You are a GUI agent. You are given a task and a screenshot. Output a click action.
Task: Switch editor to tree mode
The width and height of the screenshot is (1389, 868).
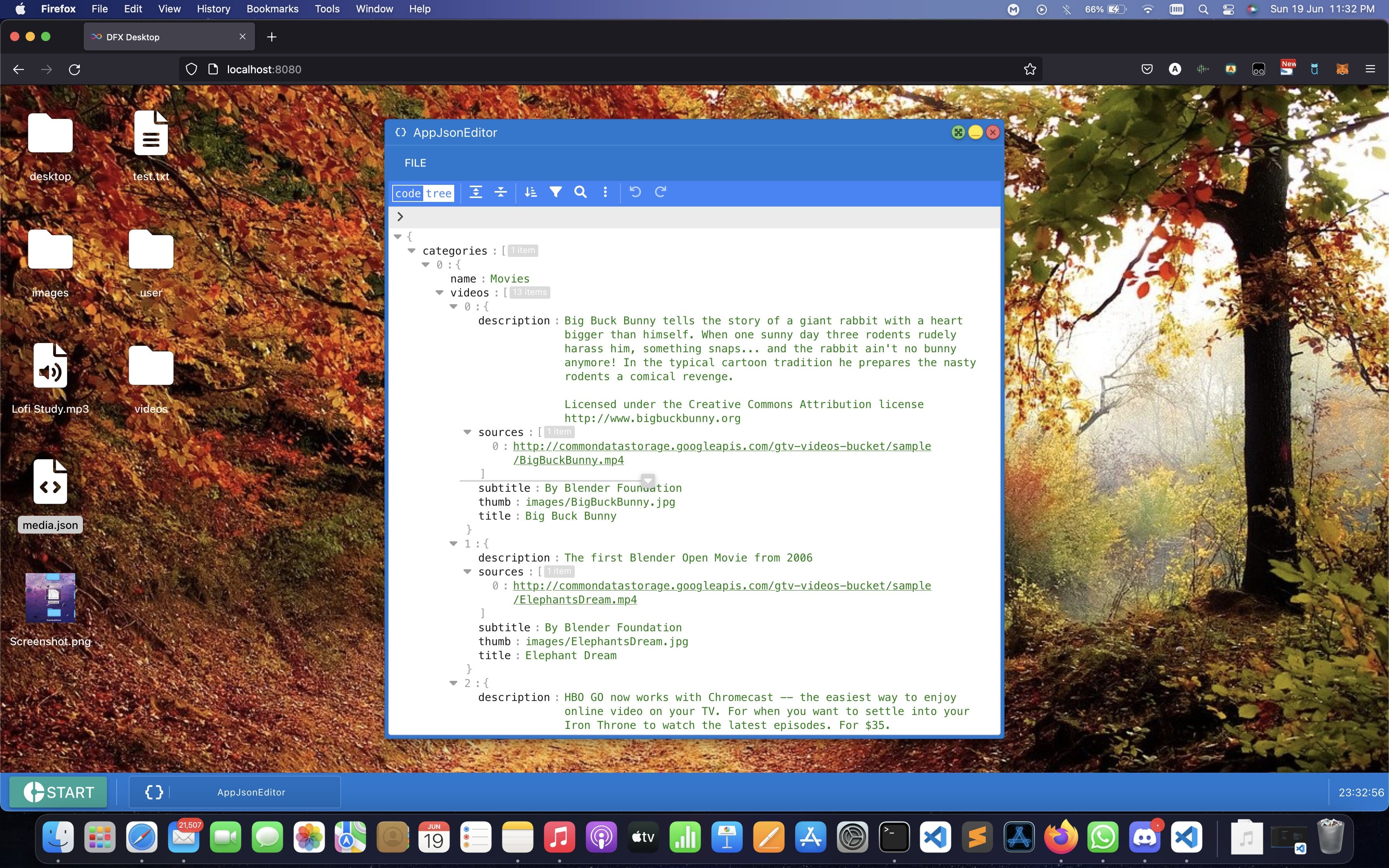point(438,193)
